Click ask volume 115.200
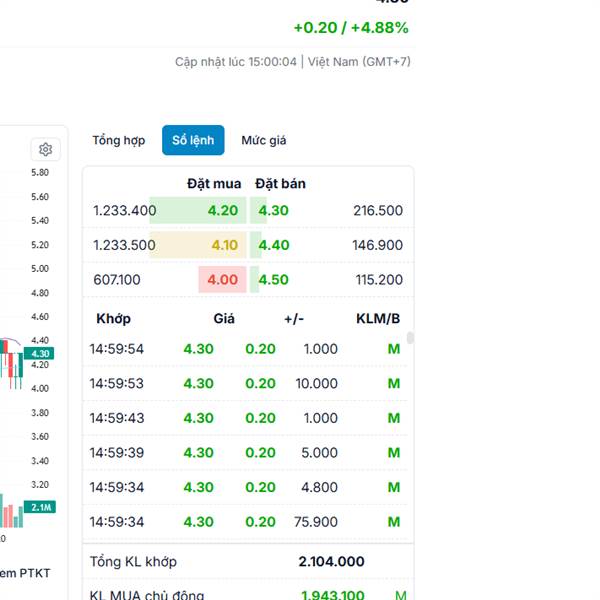This screenshot has width=600, height=600. point(379,279)
